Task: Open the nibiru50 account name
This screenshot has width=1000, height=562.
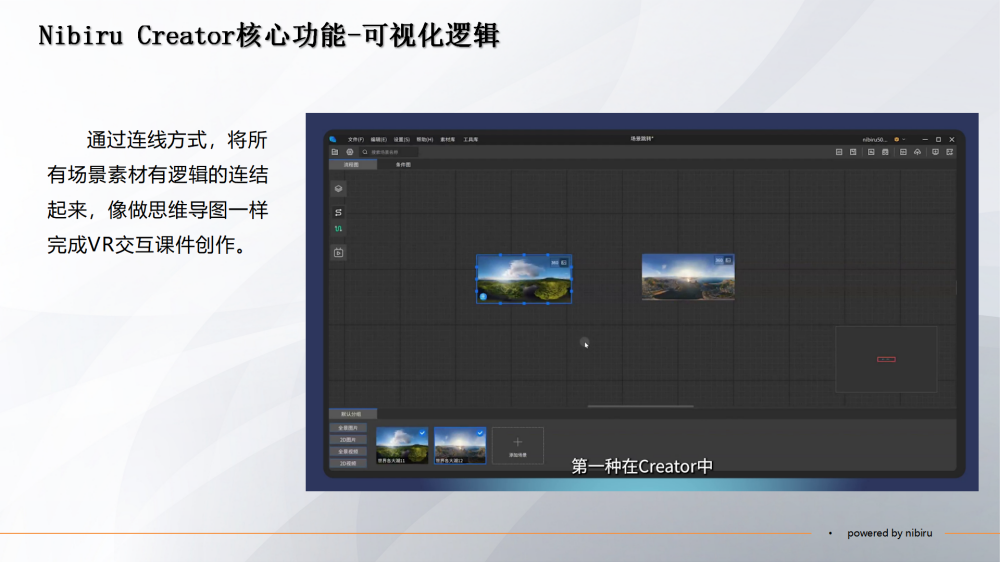Action: pos(874,139)
